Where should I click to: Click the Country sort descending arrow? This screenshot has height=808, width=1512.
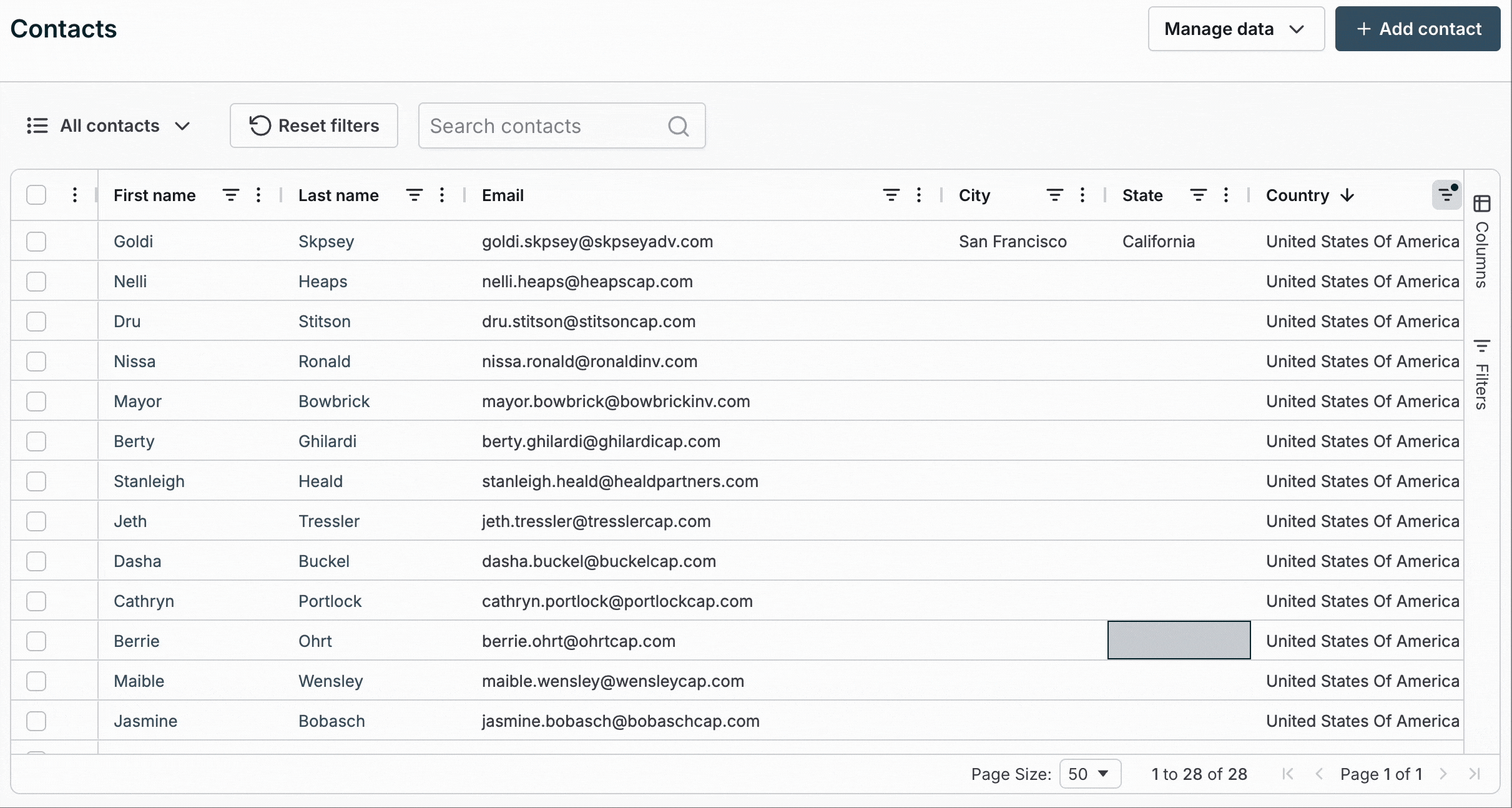tap(1347, 195)
